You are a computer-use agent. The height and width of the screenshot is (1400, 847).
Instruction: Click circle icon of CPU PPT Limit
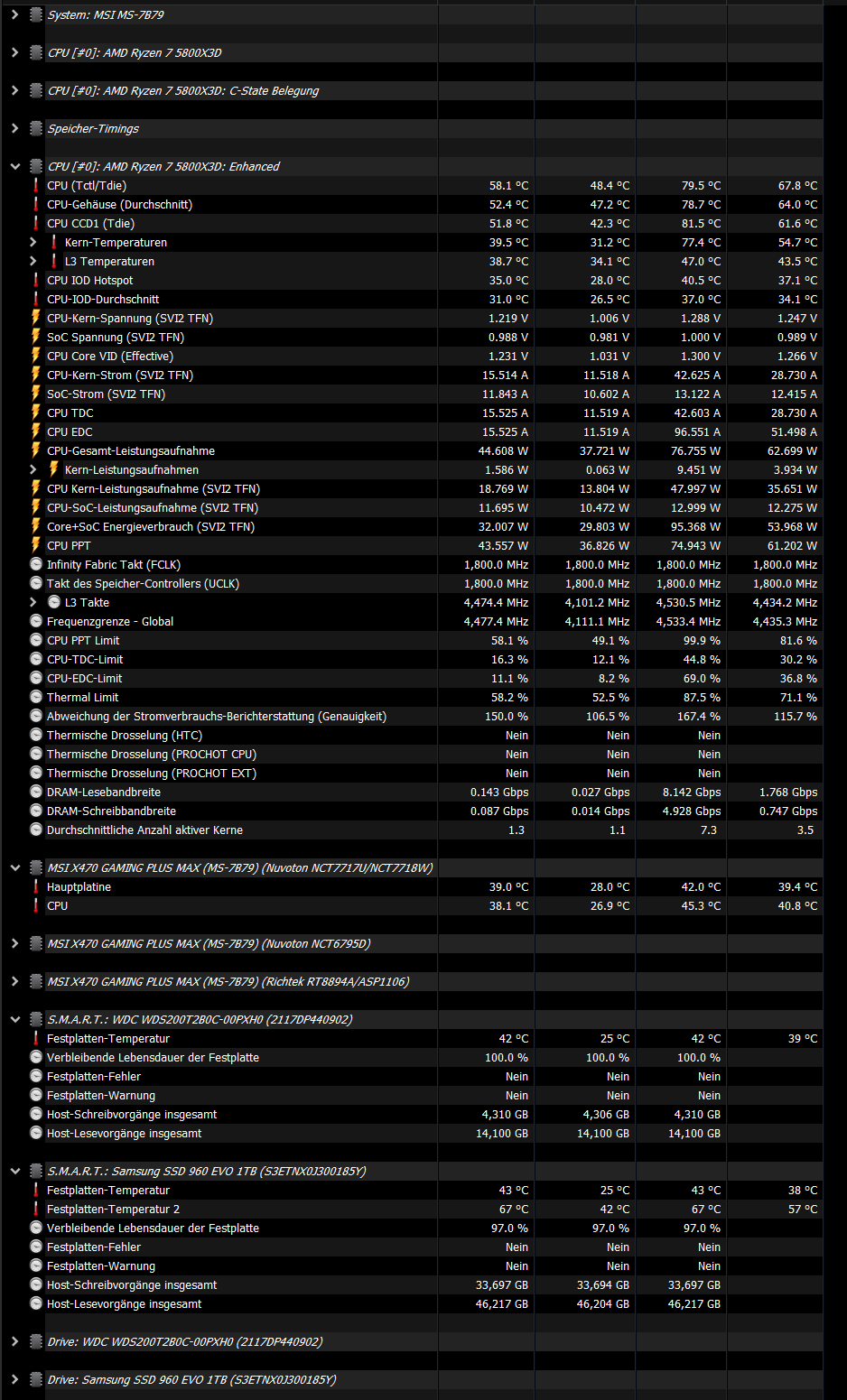[x=36, y=640]
